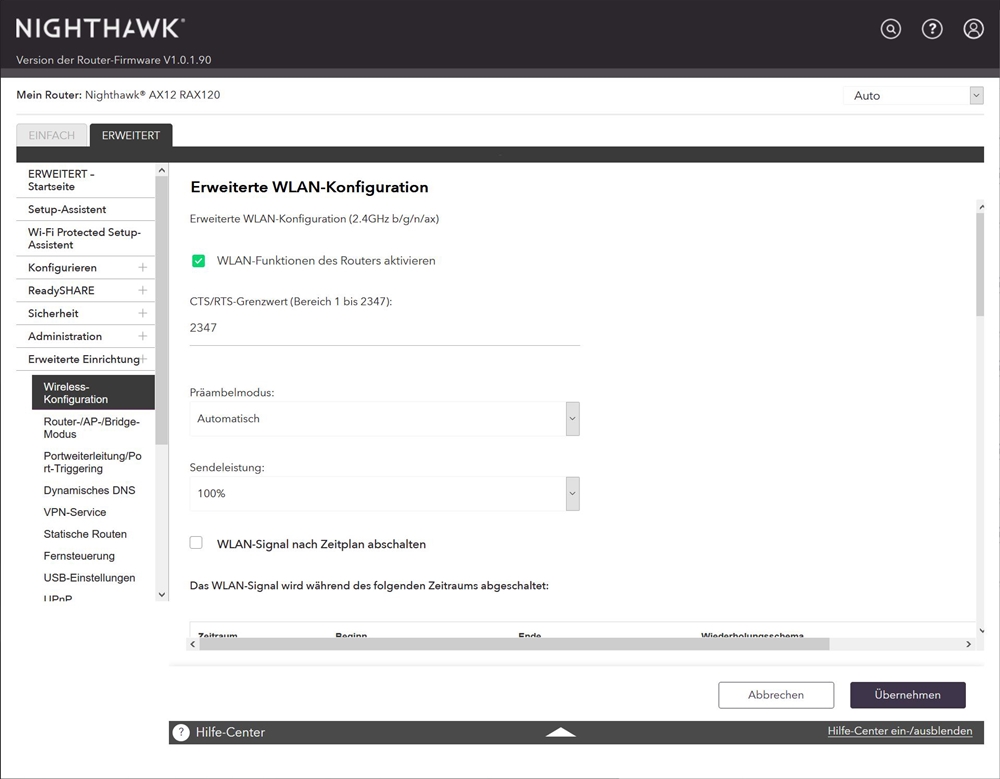Expand the ReadySHARE plus icon
This screenshot has height=779, width=1000.
[x=143, y=291]
